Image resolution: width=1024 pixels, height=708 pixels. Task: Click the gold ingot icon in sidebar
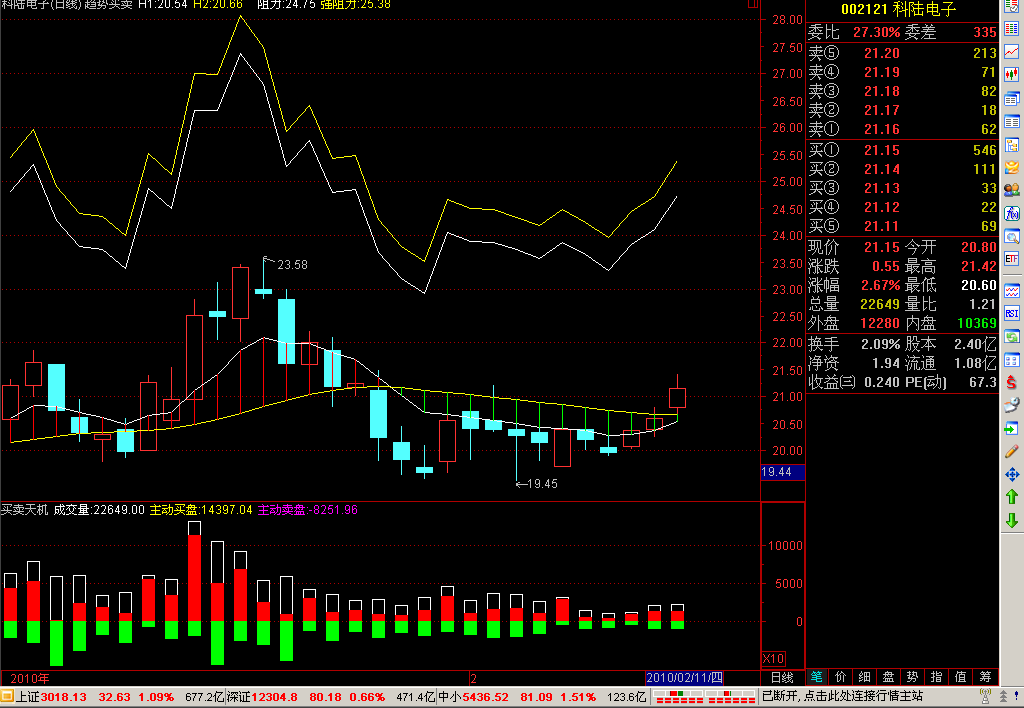(x=1012, y=167)
